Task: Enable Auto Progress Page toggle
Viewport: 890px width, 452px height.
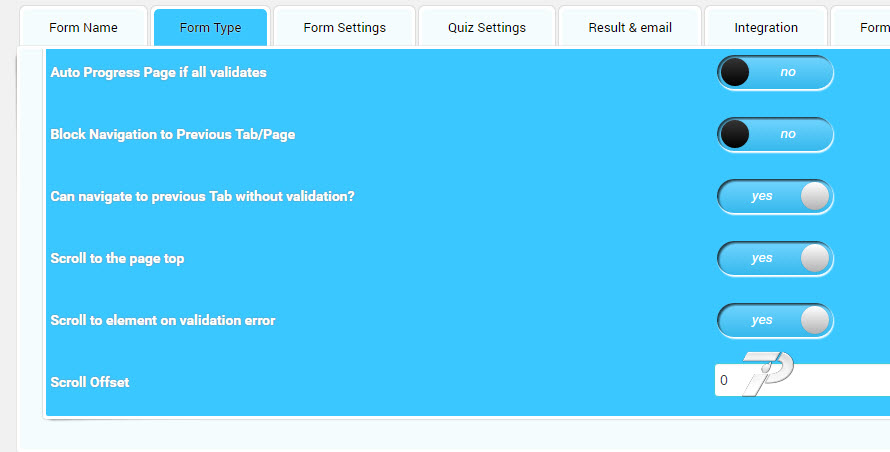Action: tap(775, 73)
